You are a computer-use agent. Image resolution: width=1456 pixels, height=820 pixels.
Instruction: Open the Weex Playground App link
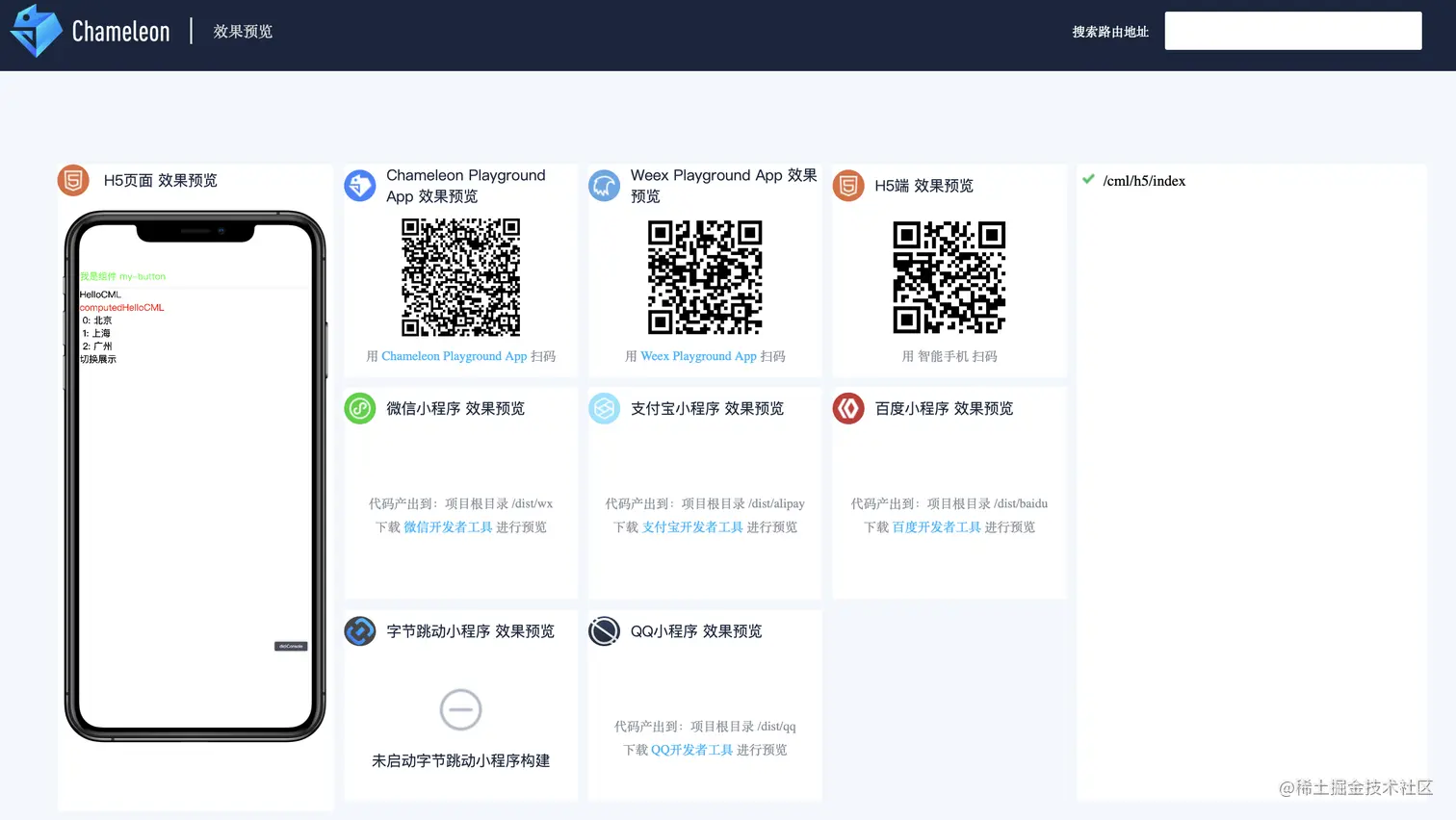[699, 356]
